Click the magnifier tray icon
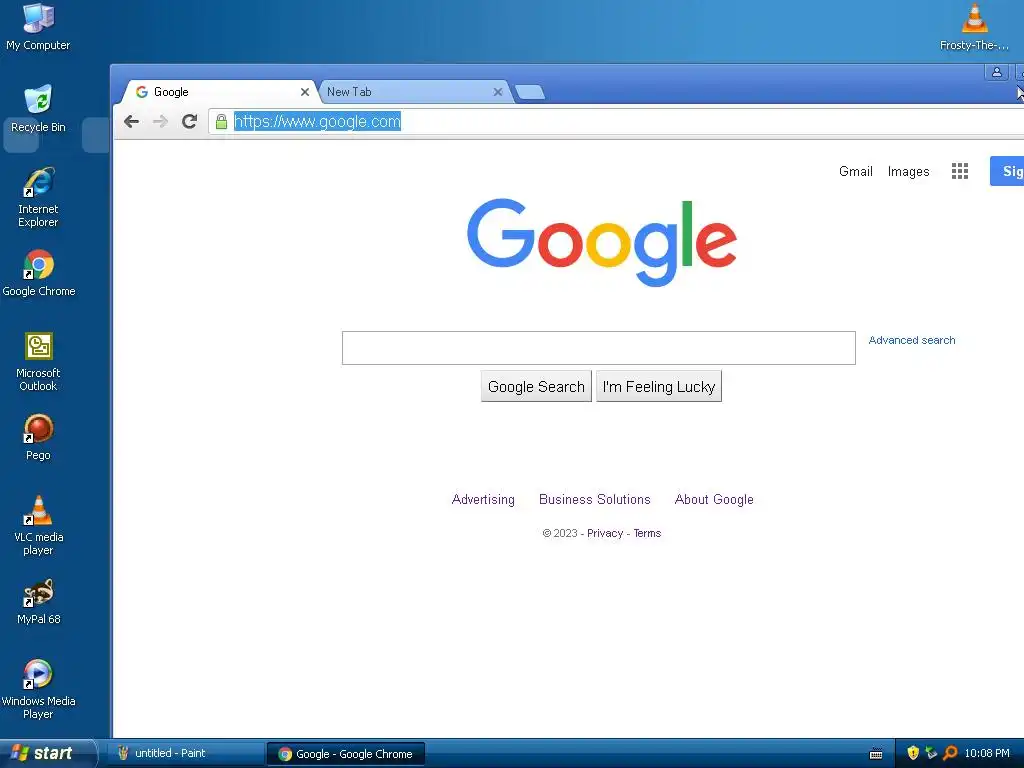The height and width of the screenshot is (768, 1024). 950,753
